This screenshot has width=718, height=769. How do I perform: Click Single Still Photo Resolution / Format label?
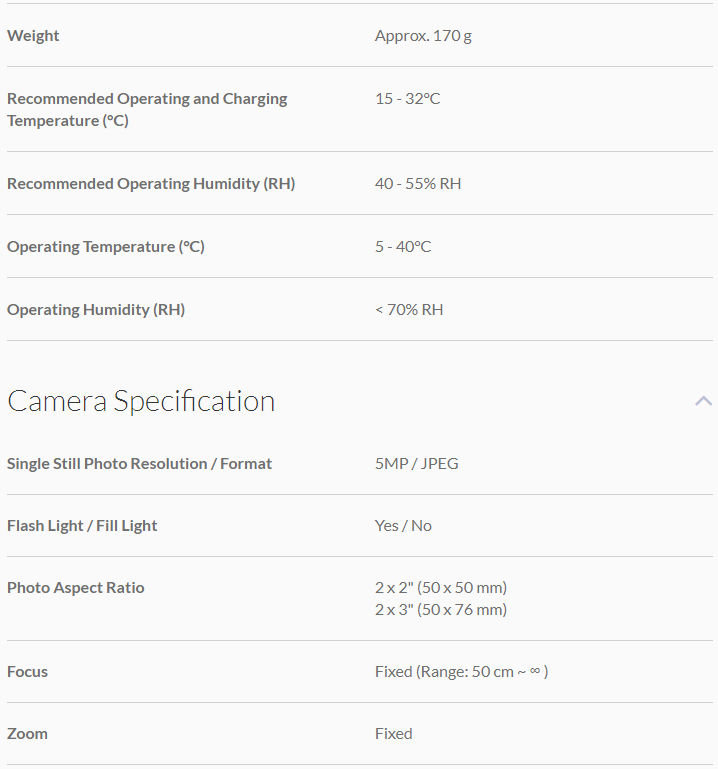tap(139, 464)
